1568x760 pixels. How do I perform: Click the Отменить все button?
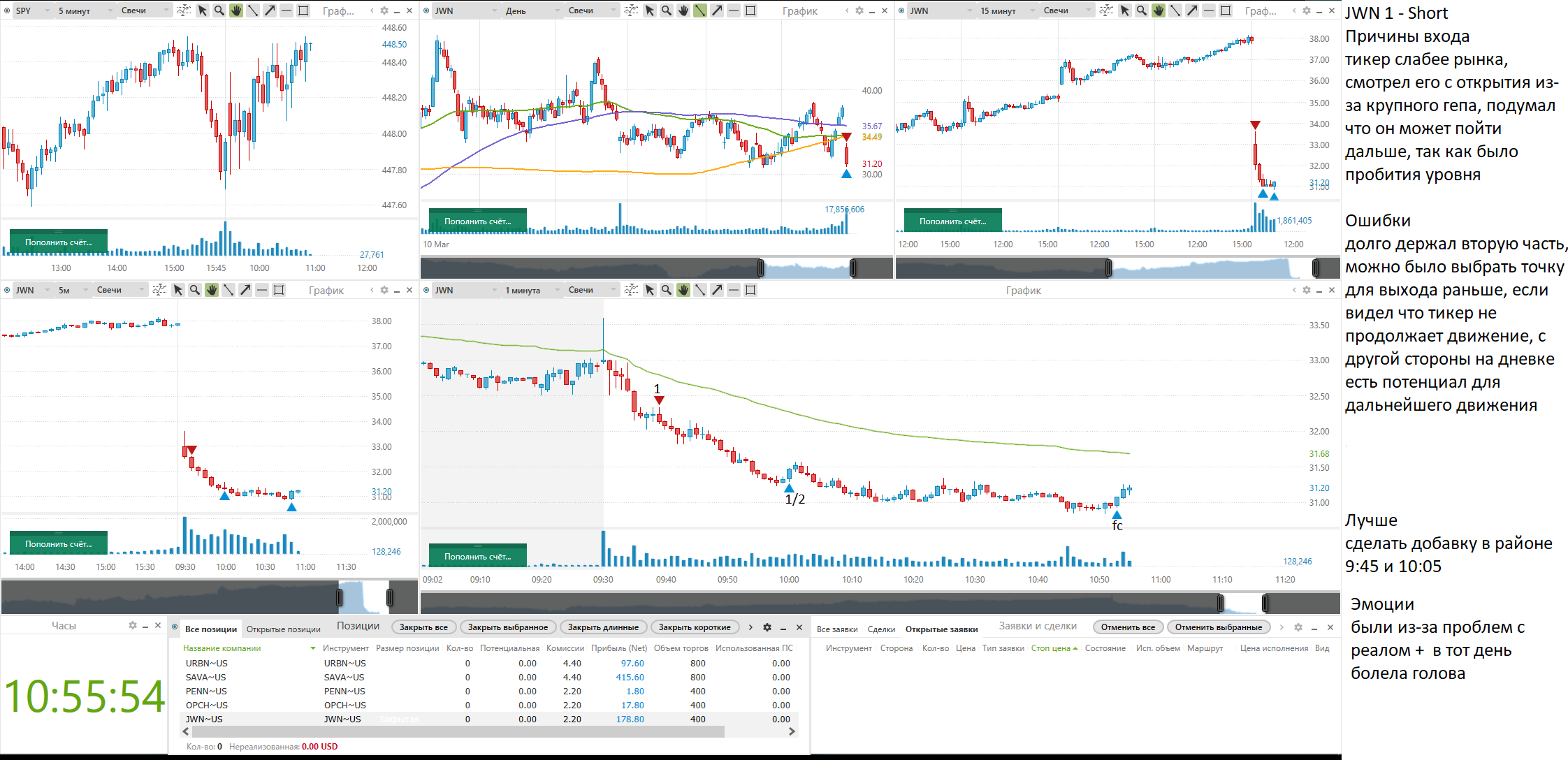pos(1128,627)
